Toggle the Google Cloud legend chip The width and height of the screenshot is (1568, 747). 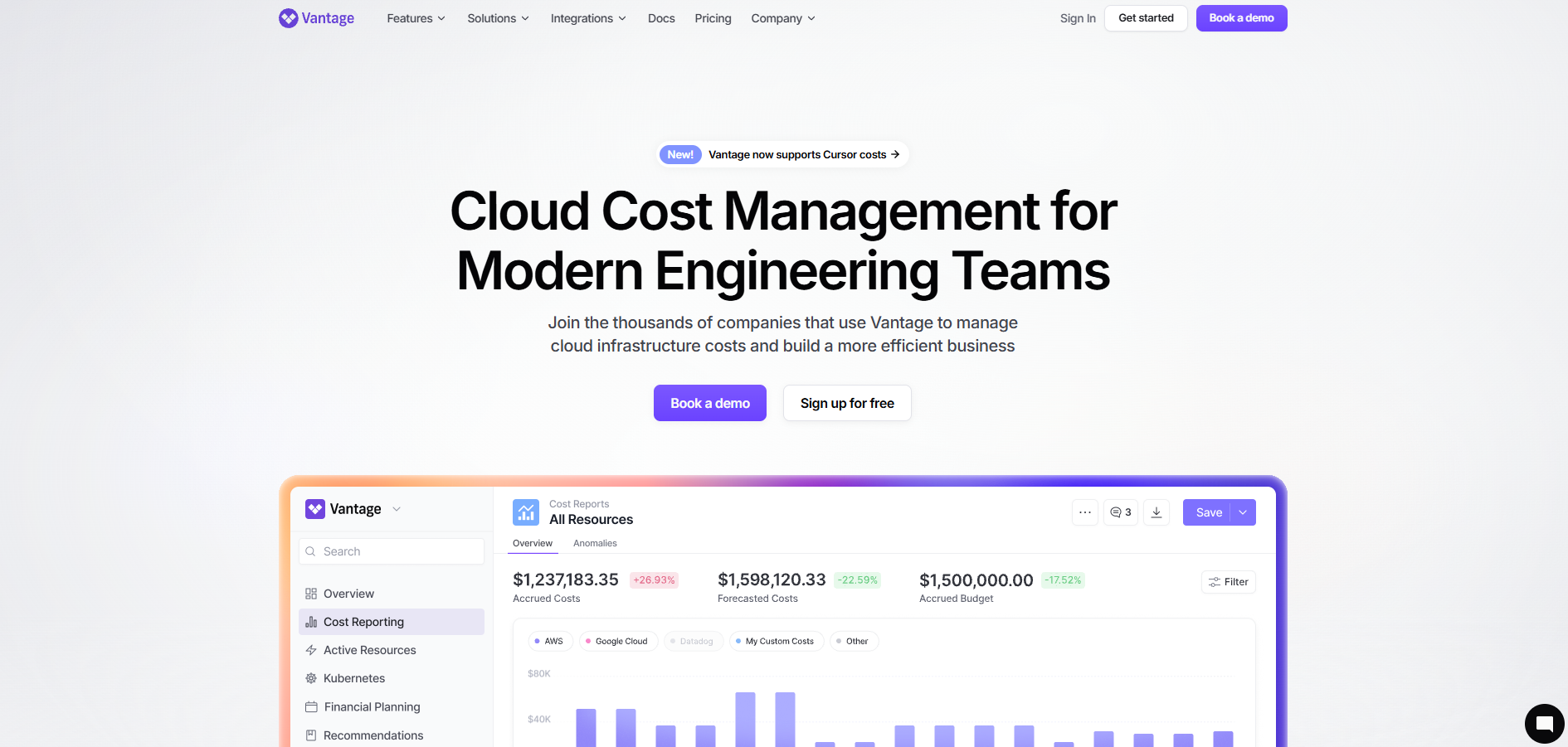(x=618, y=641)
